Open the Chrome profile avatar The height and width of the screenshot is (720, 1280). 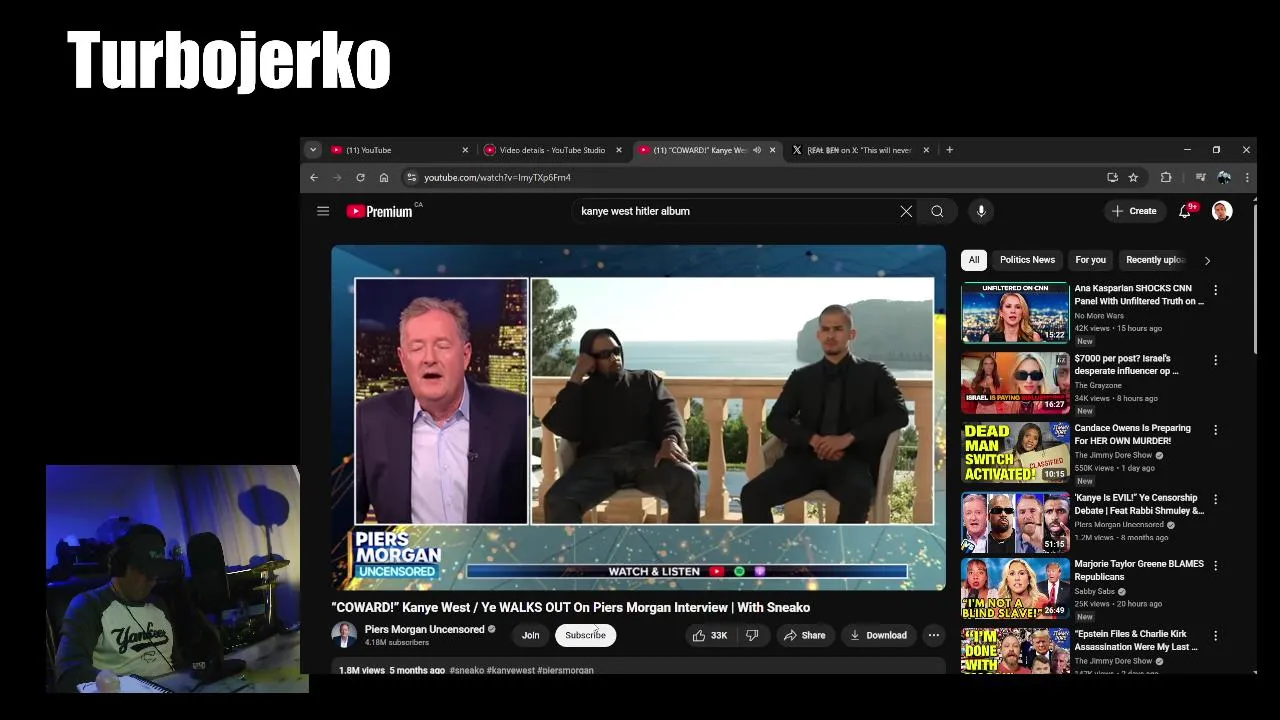point(1224,177)
